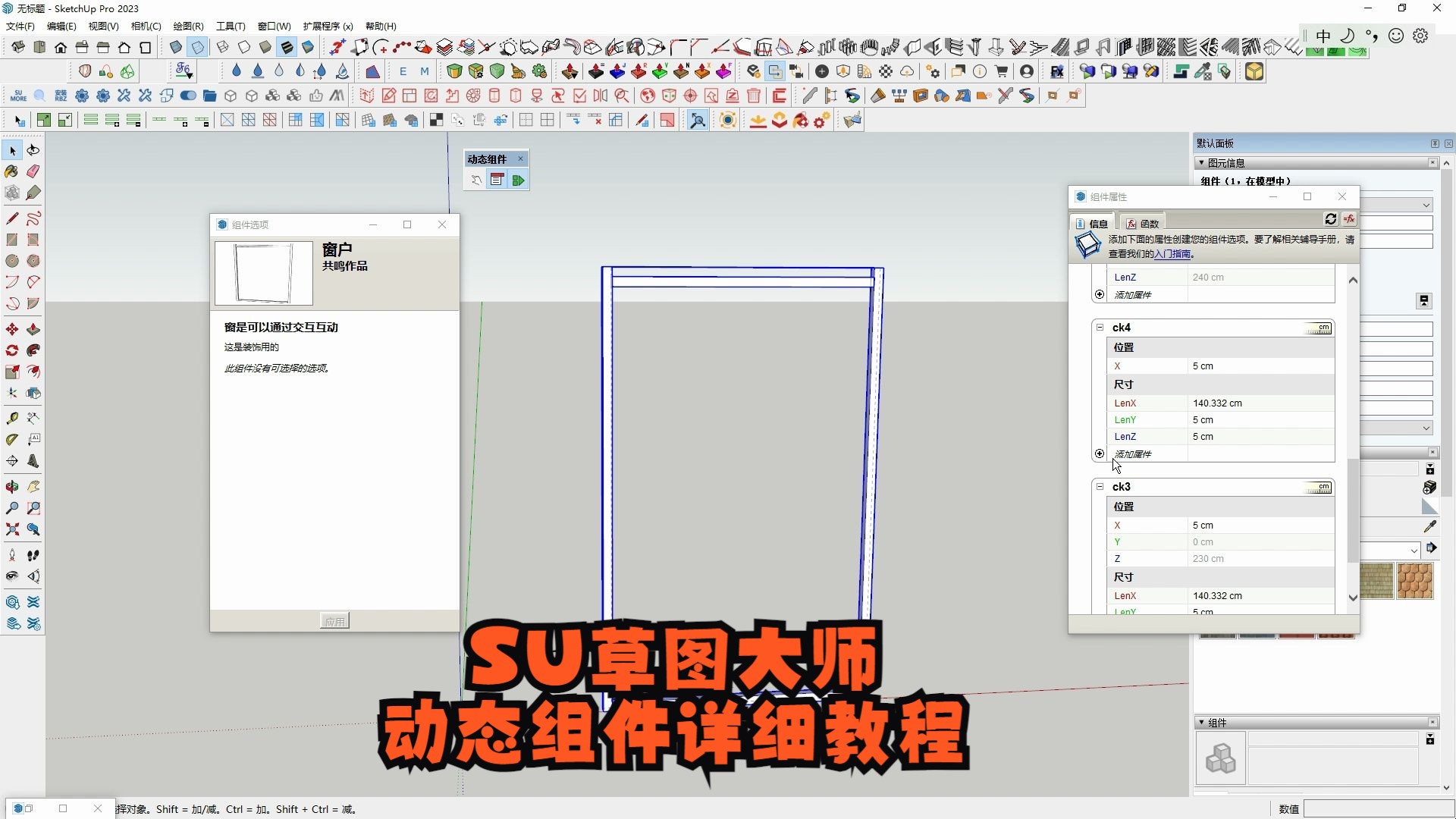Select the Freehand squiggle tool

33,218
